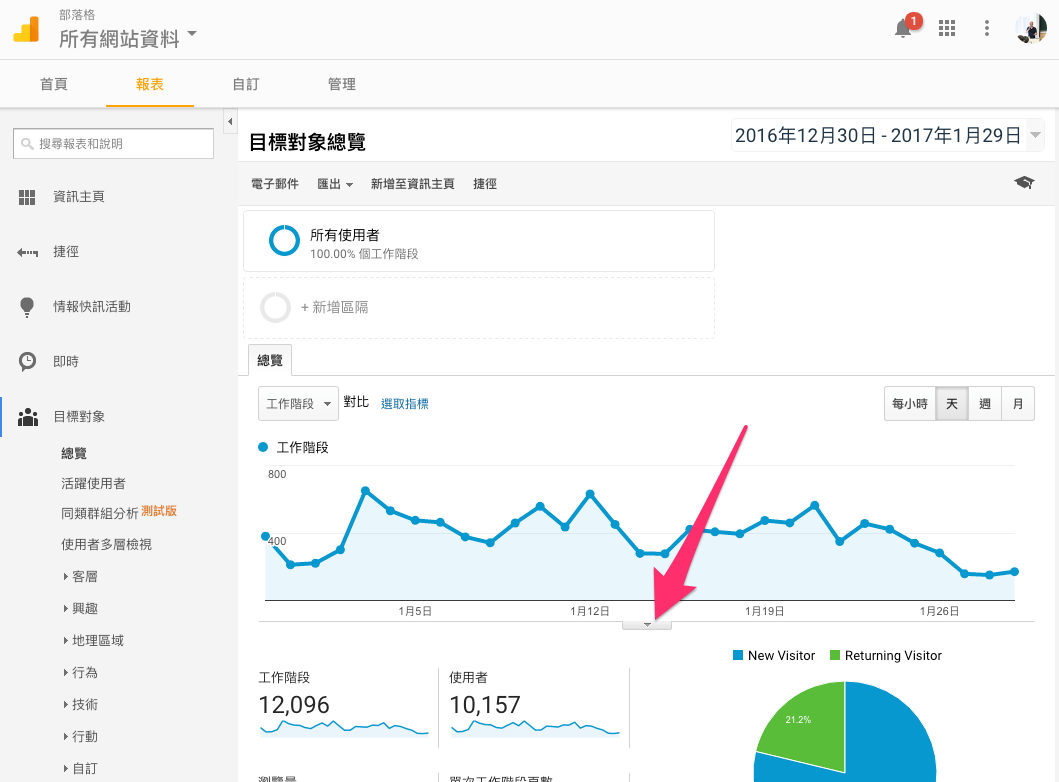The height and width of the screenshot is (782, 1059).
Task: Select the 總覽 chart tab
Action: tap(270, 361)
